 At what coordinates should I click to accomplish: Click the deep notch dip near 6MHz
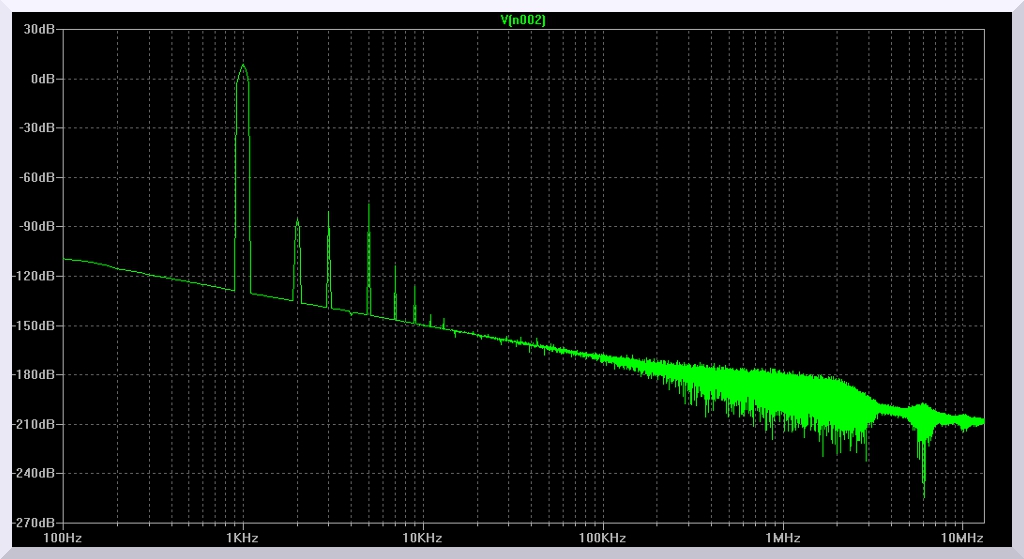tap(923, 495)
